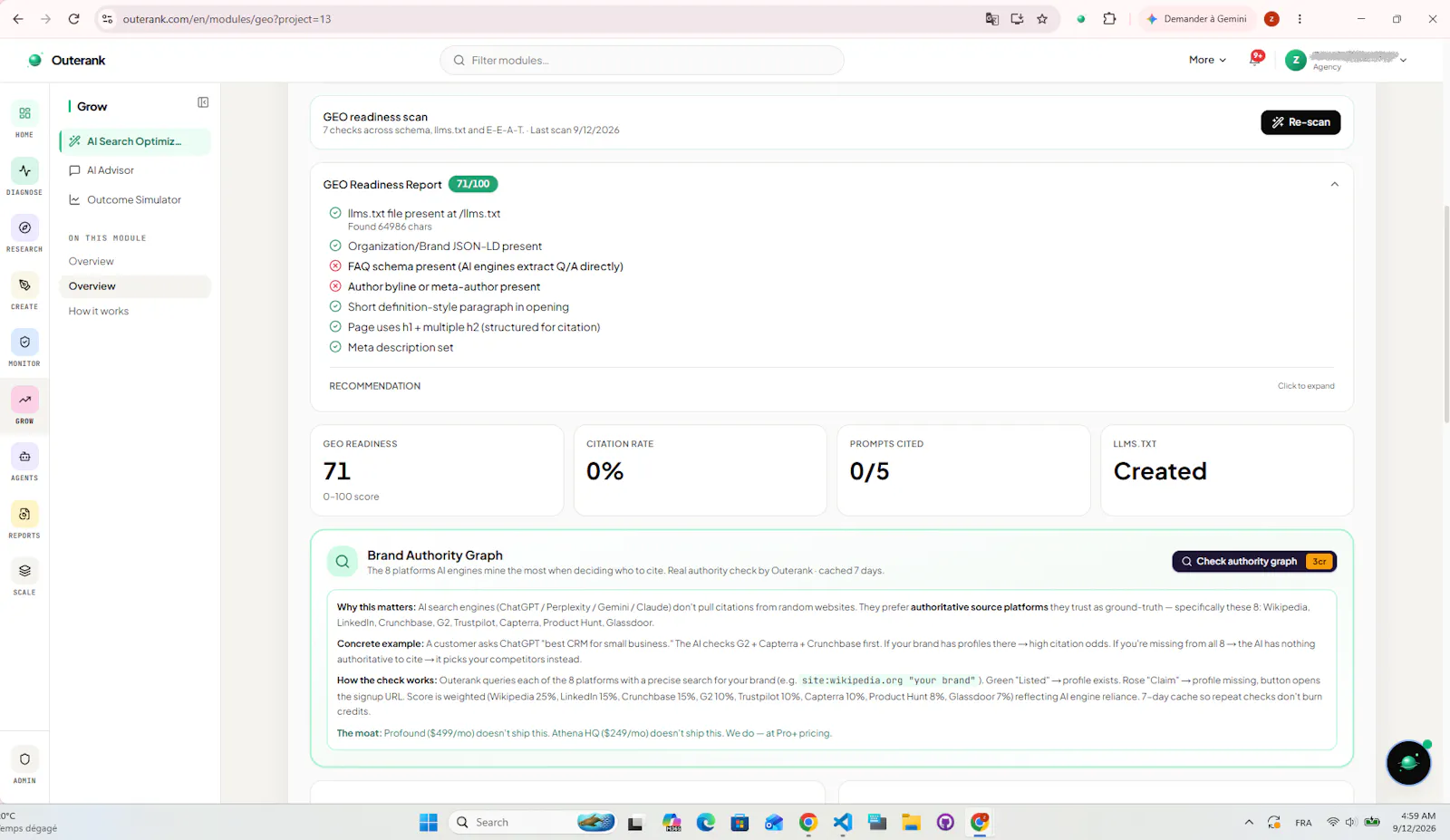Click the taskbar clock showing 4:59 AM
Viewport: 1450px width, 840px height.
(x=1415, y=822)
